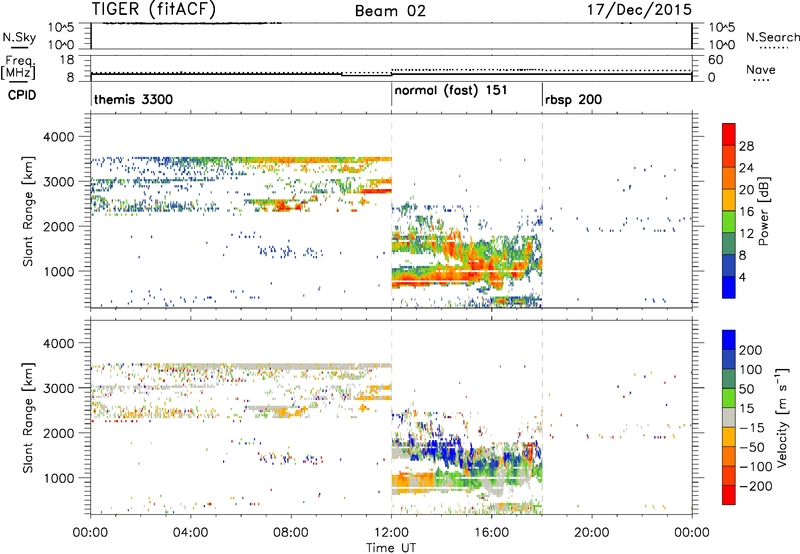The height and width of the screenshot is (554, 800).
Task: Click the 12:00 time axis label
Action: point(391,533)
